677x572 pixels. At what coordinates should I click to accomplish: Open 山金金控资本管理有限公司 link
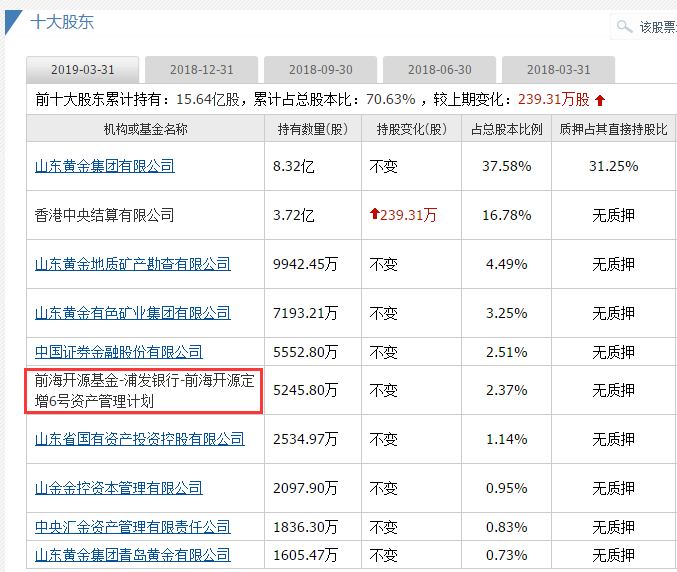pos(119,489)
